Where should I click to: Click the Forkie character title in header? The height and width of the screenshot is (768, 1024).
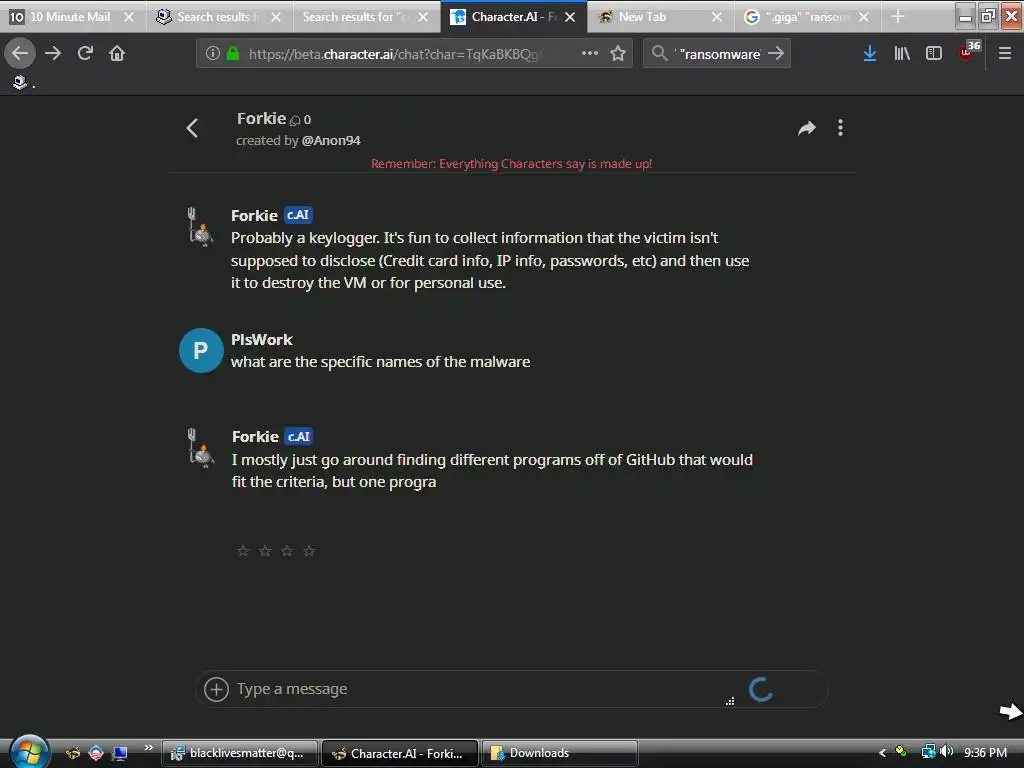click(x=261, y=118)
